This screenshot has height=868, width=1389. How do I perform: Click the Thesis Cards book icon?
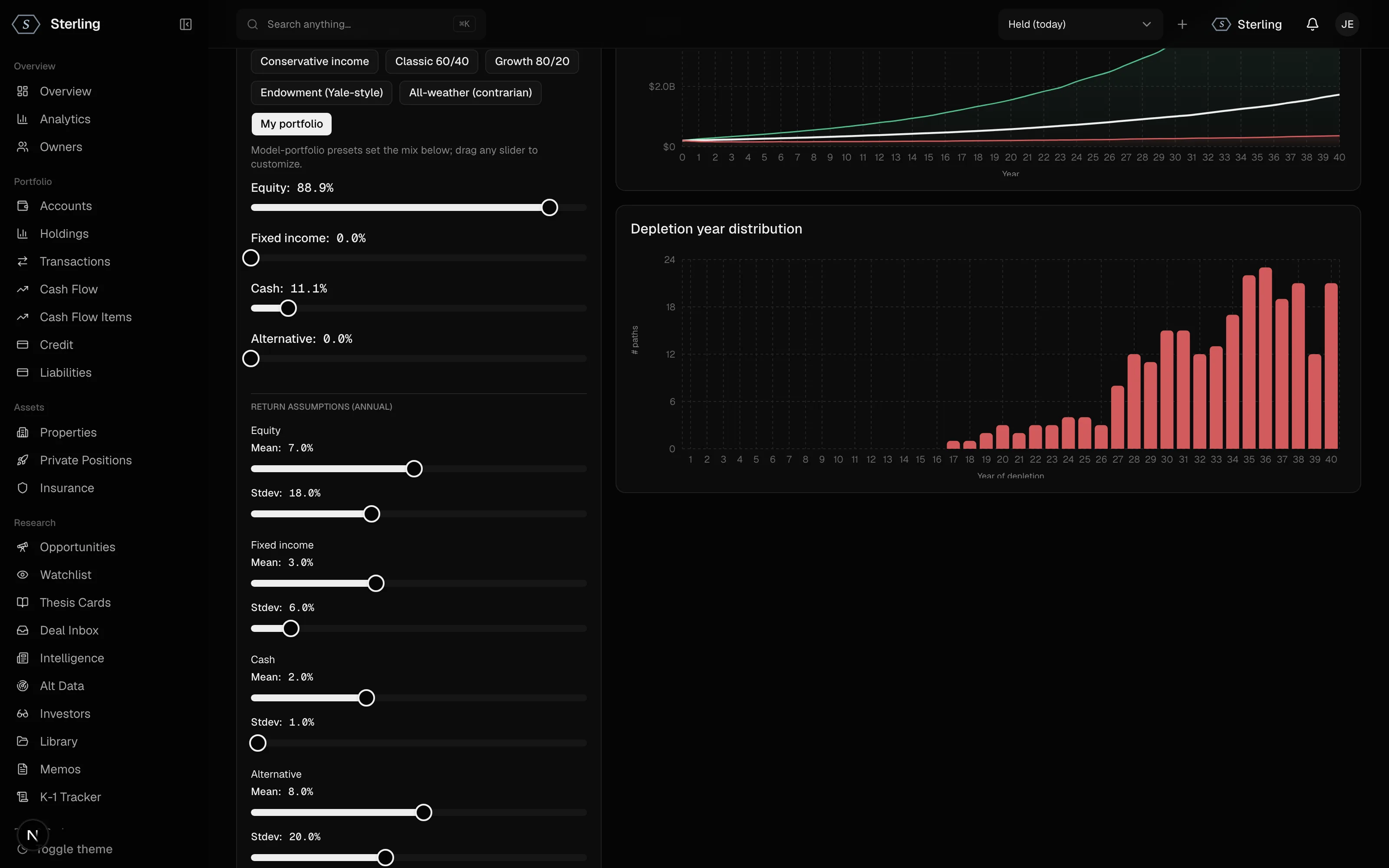tap(23, 602)
